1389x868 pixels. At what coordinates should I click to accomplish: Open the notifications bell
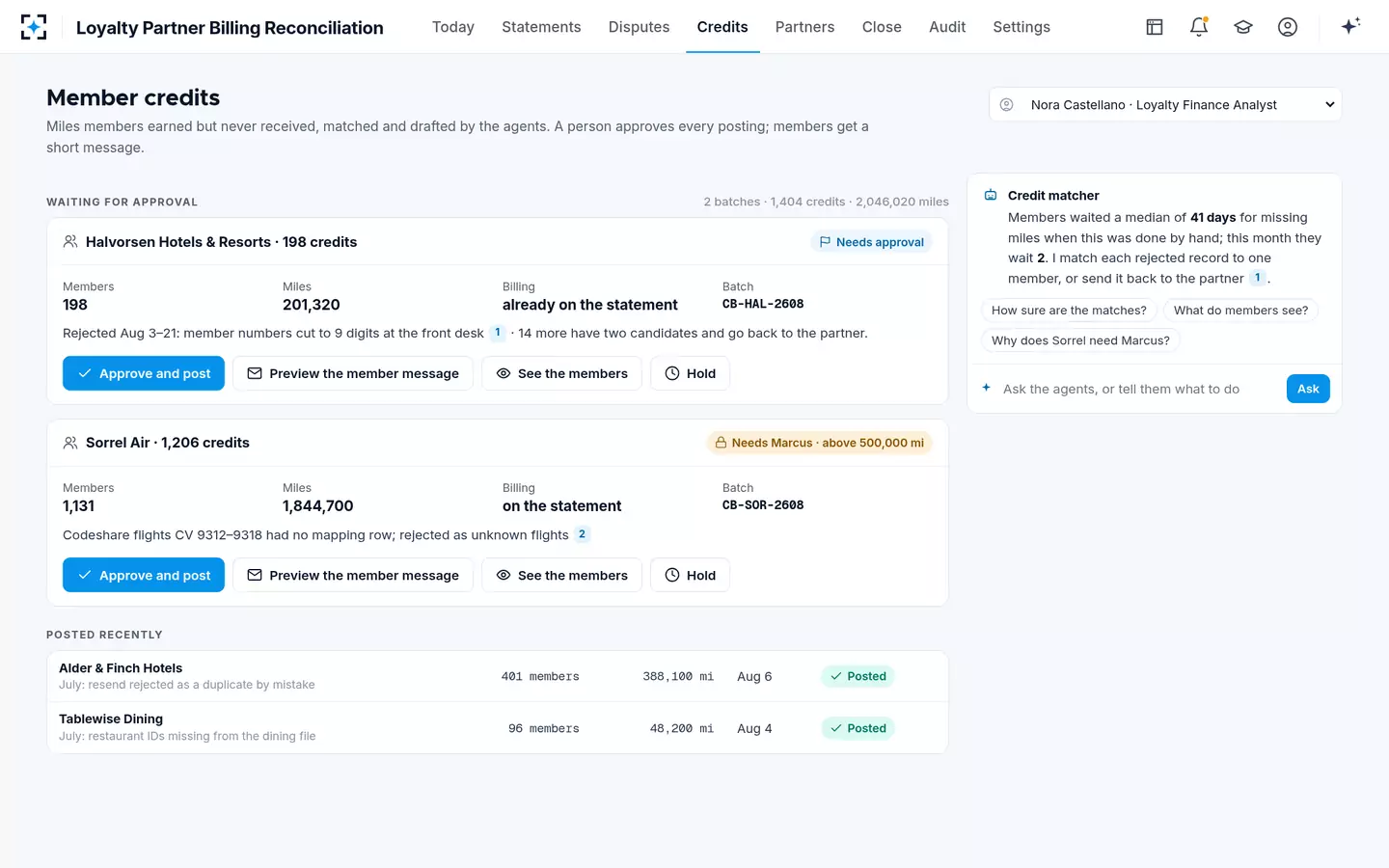1199,27
